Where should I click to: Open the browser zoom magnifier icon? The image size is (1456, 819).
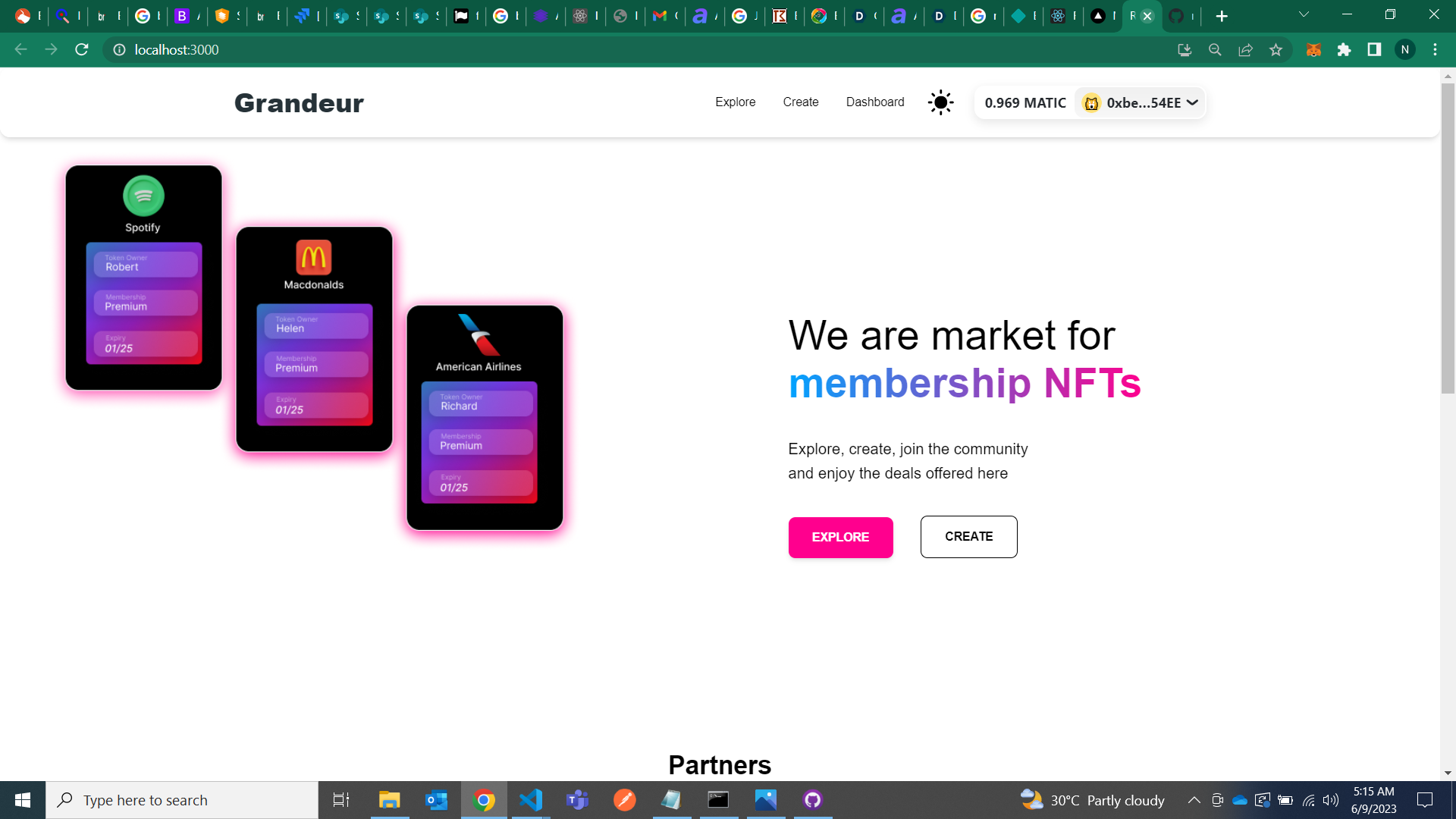(x=1215, y=49)
